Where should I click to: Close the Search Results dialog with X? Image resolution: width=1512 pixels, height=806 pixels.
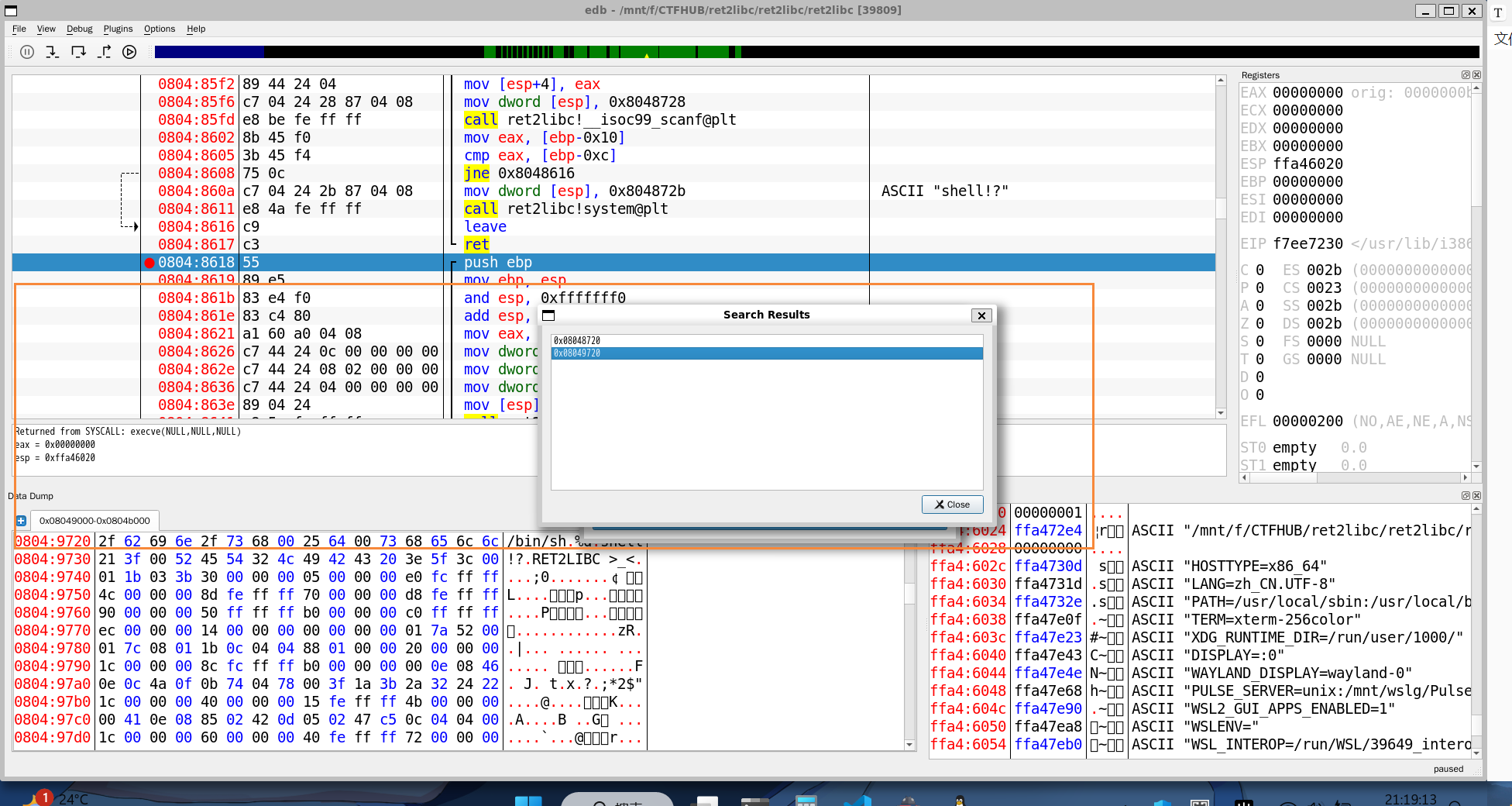pos(981,315)
